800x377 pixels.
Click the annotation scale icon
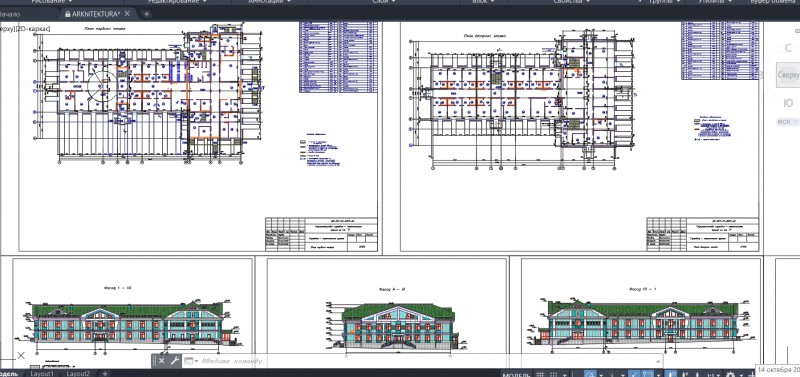[x=697, y=374]
